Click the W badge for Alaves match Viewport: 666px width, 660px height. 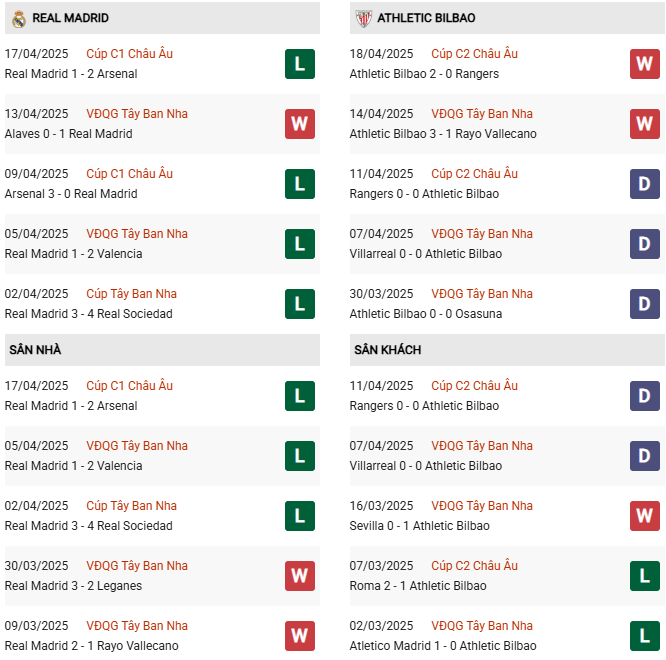[299, 124]
